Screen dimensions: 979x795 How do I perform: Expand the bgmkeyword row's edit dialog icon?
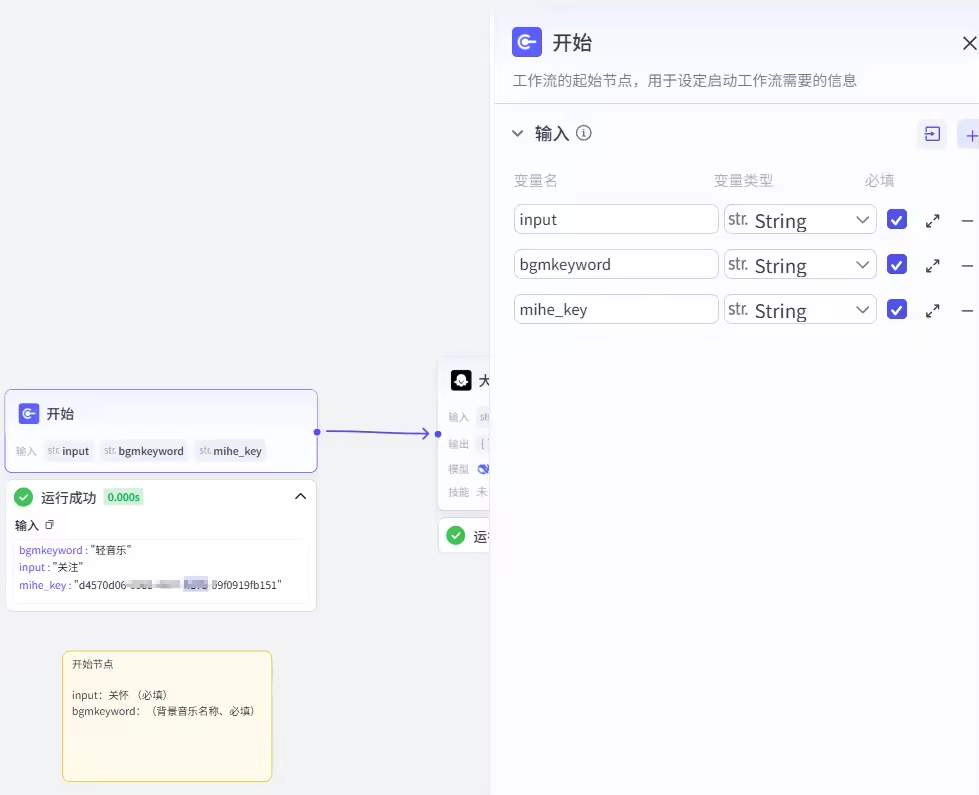(932, 266)
